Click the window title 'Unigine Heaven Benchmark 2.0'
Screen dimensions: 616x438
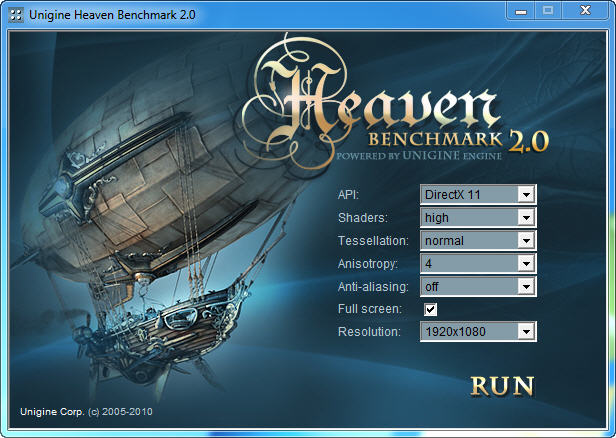click(112, 15)
